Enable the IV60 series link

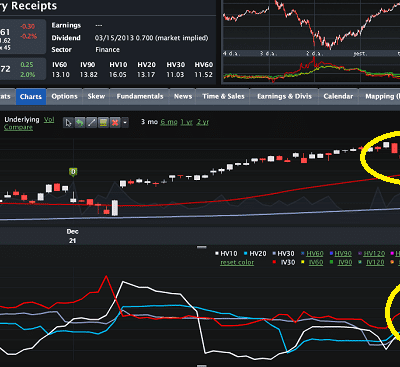pyautogui.click(x=316, y=263)
